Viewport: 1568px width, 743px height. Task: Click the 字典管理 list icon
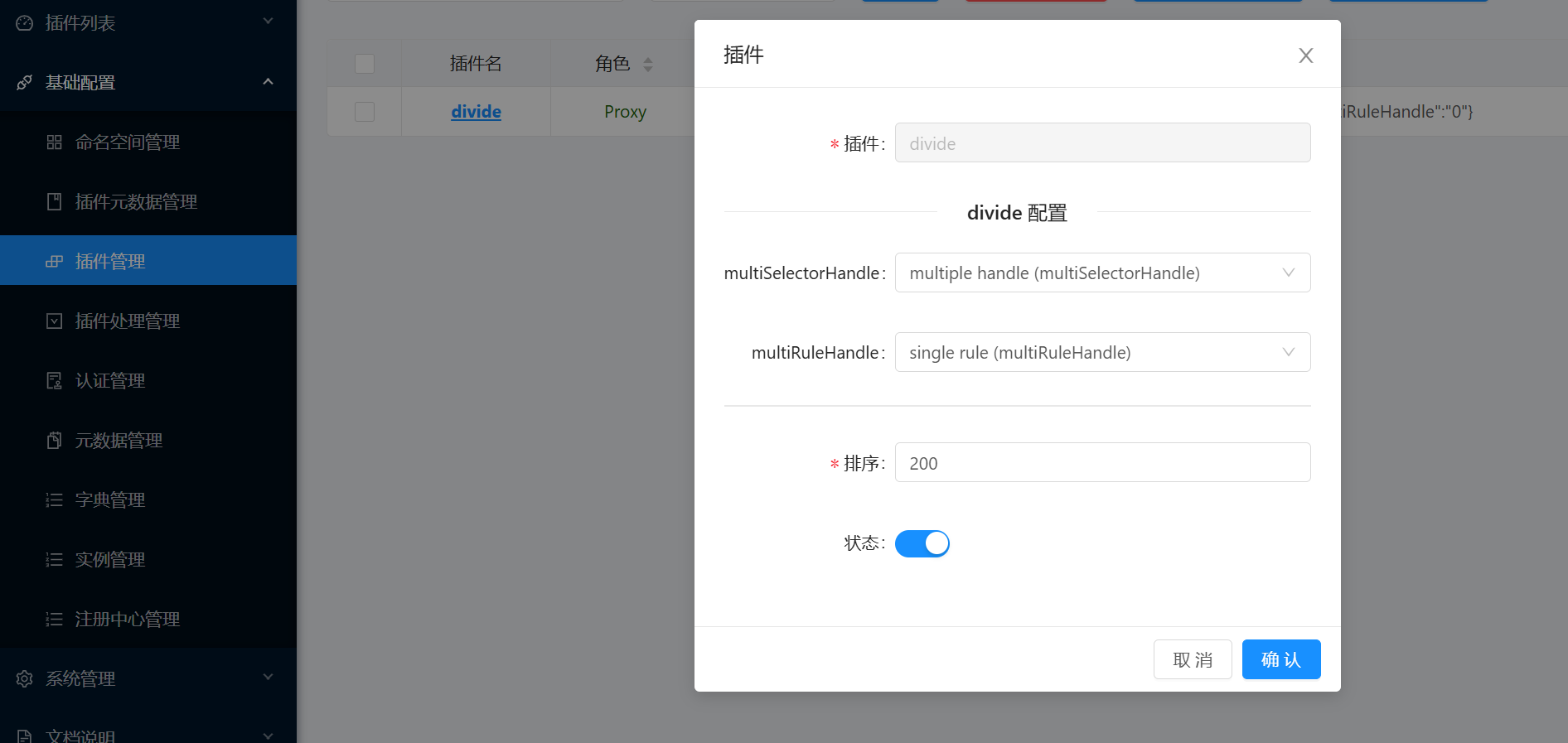[54, 500]
